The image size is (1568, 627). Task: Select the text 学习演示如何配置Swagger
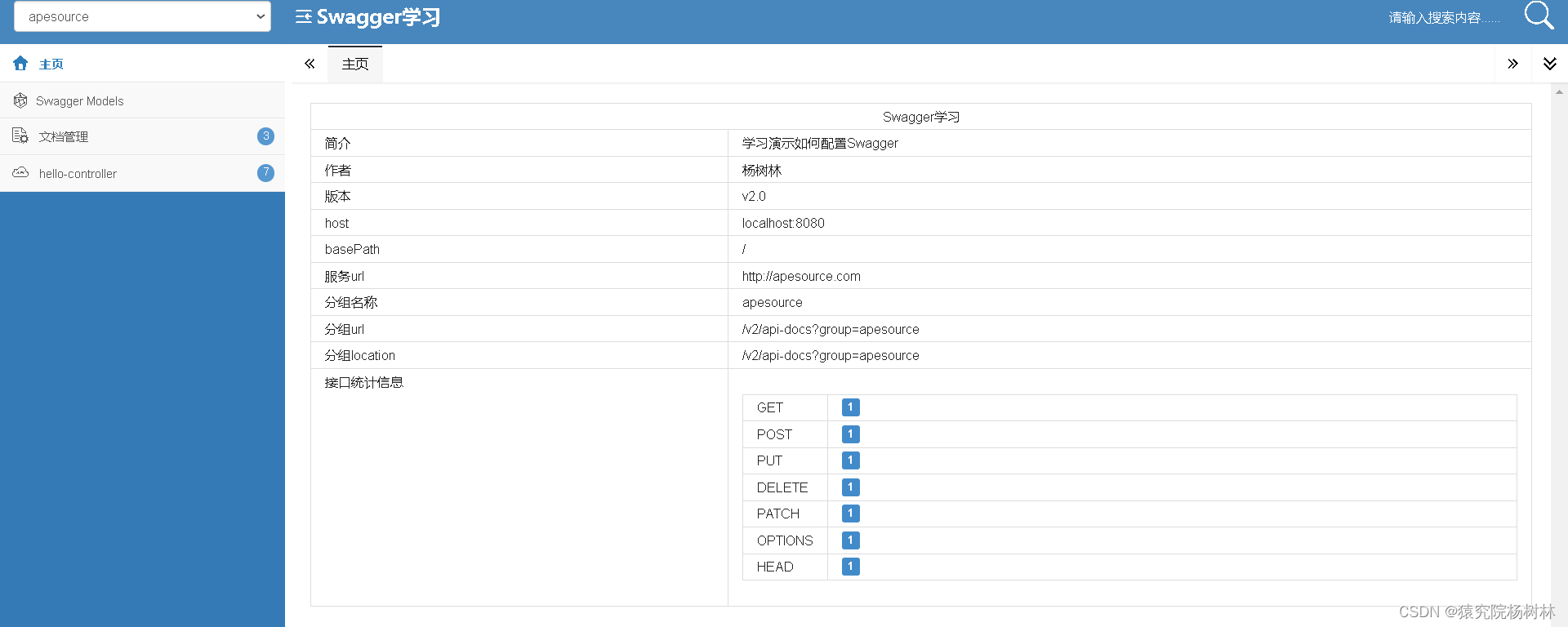tap(820, 143)
